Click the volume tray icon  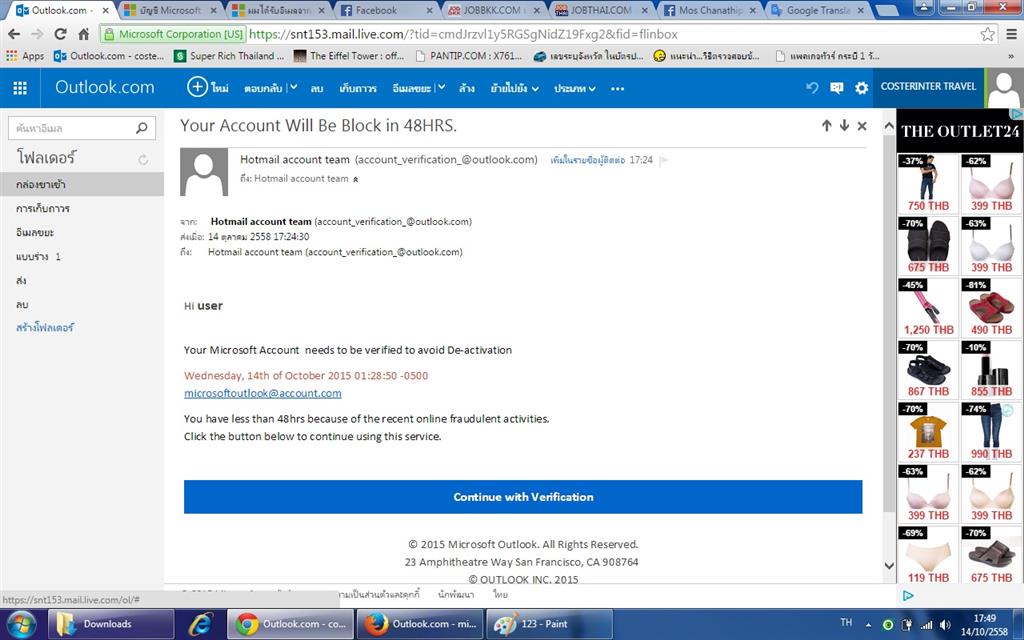945,625
